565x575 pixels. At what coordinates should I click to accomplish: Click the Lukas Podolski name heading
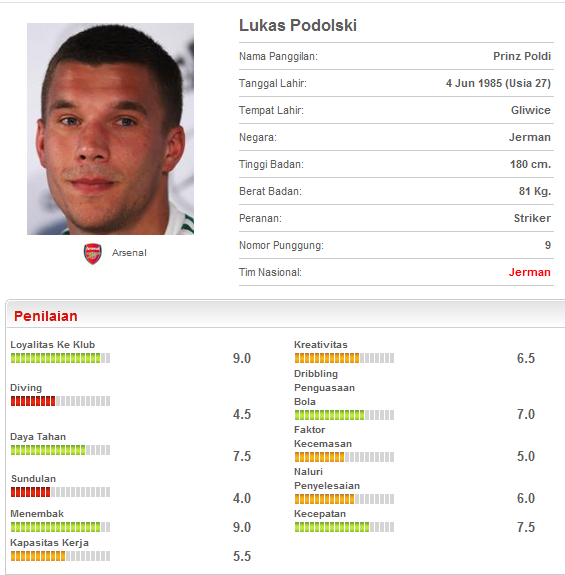(x=298, y=25)
